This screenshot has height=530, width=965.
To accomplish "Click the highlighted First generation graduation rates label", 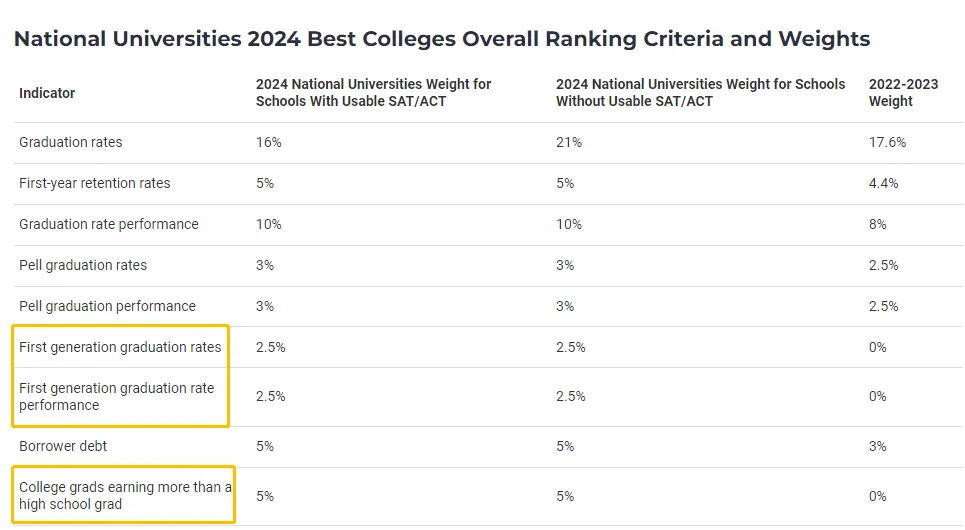I will (x=120, y=347).
